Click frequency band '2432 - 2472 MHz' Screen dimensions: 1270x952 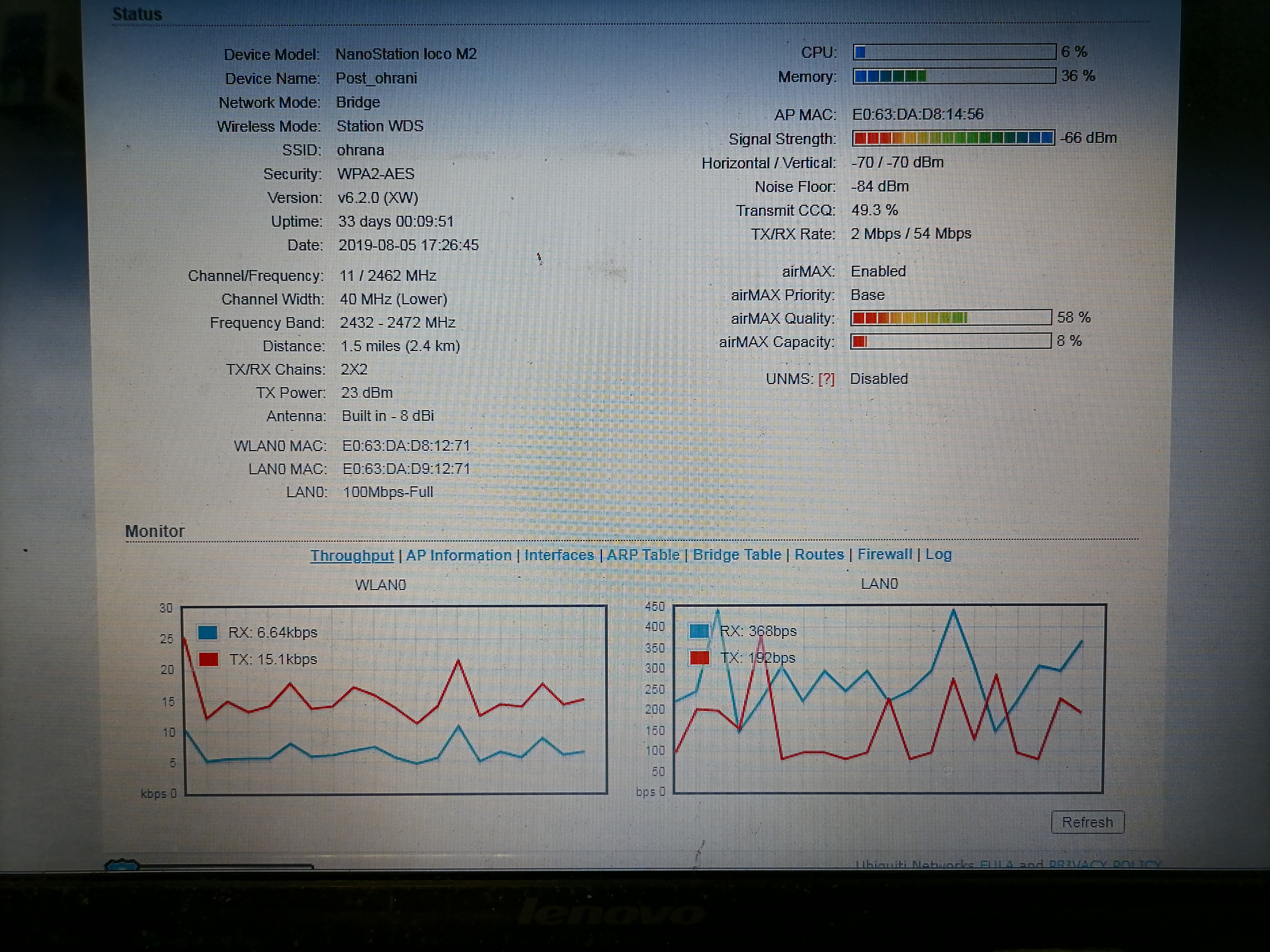(x=398, y=322)
